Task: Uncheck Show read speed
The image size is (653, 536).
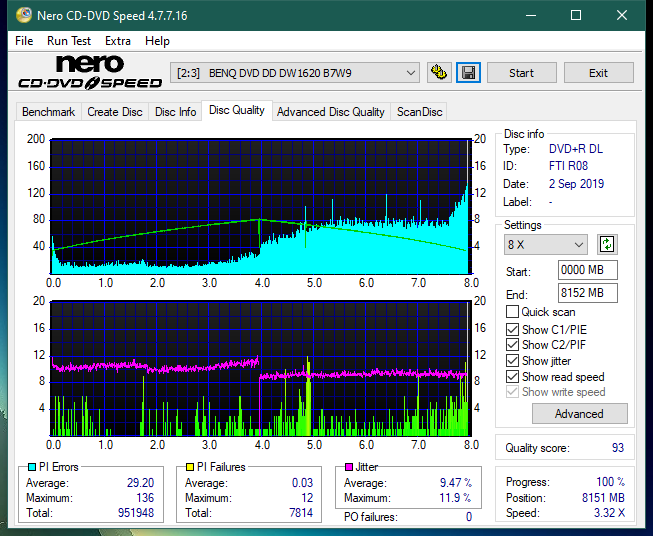Action: click(512, 376)
